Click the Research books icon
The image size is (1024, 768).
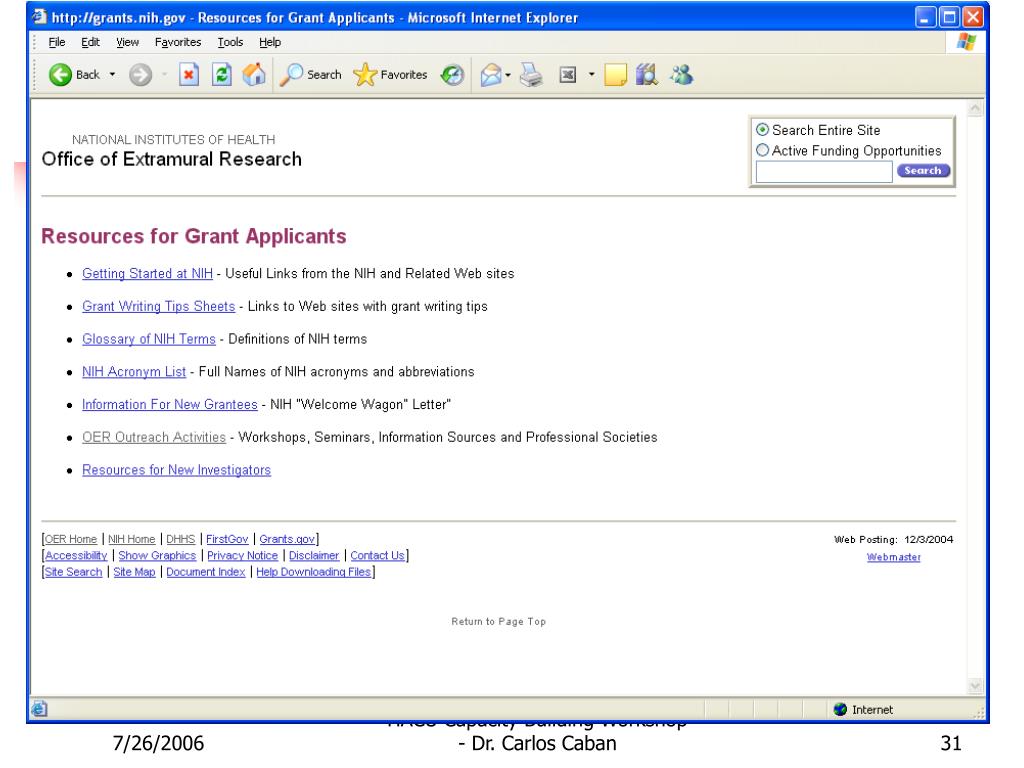[x=647, y=74]
